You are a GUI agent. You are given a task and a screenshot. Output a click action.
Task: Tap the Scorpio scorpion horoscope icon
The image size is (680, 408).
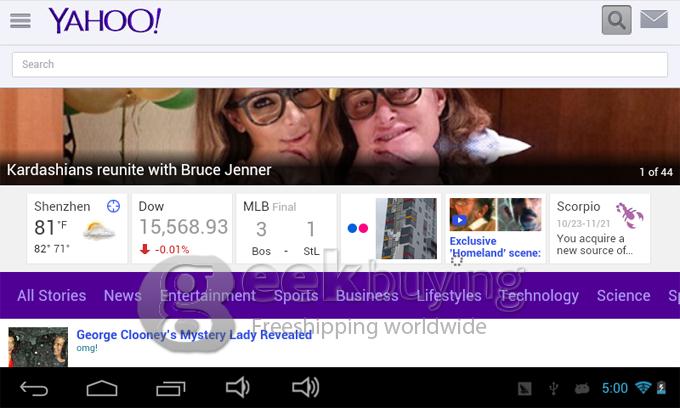(629, 214)
